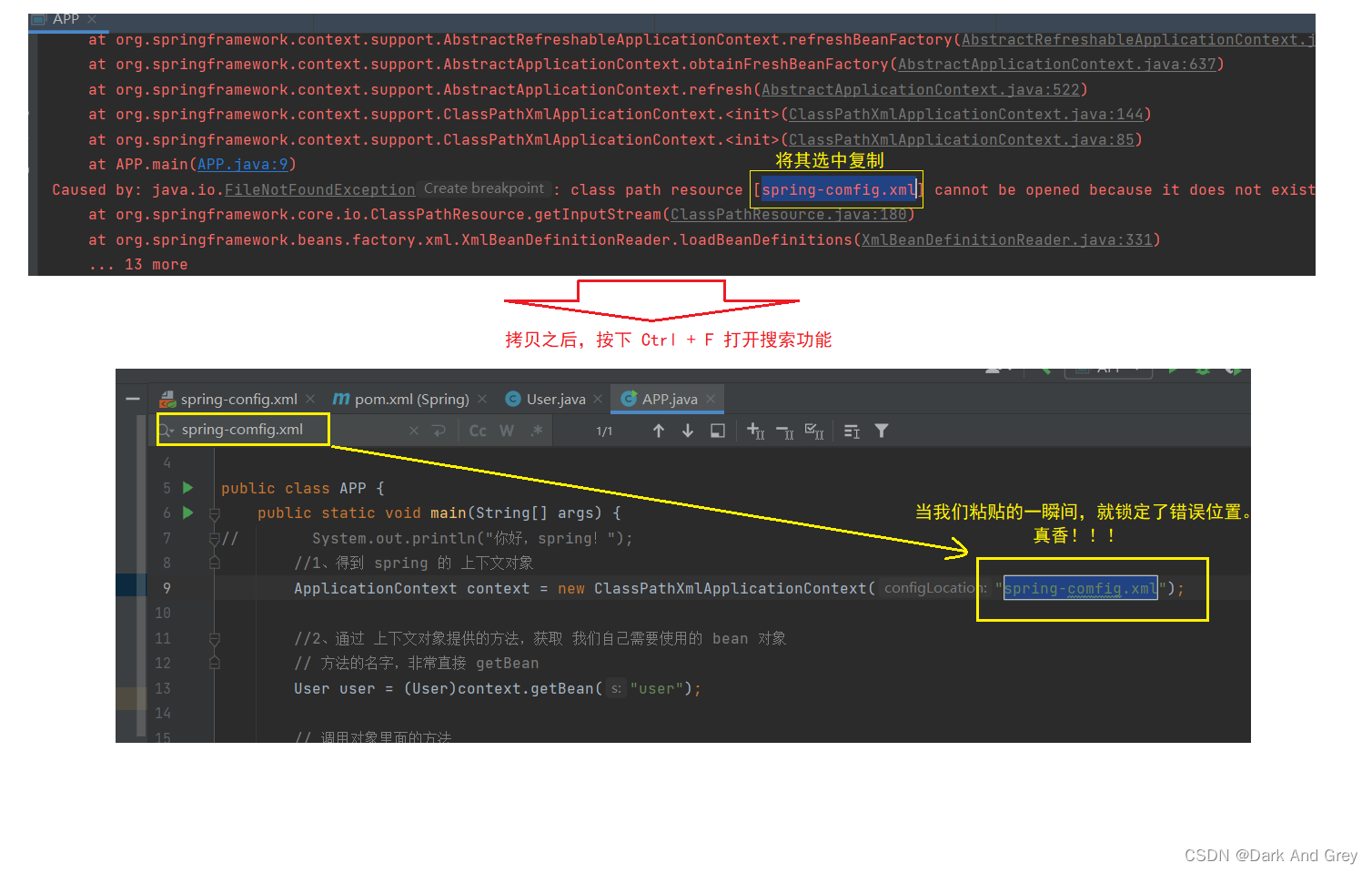Image resolution: width=1372 pixels, height=873 pixels.
Task: Click ClassPathXmlApplicationContext constructor on line 9
Action: pyautogui.click(x=730, y=589)
